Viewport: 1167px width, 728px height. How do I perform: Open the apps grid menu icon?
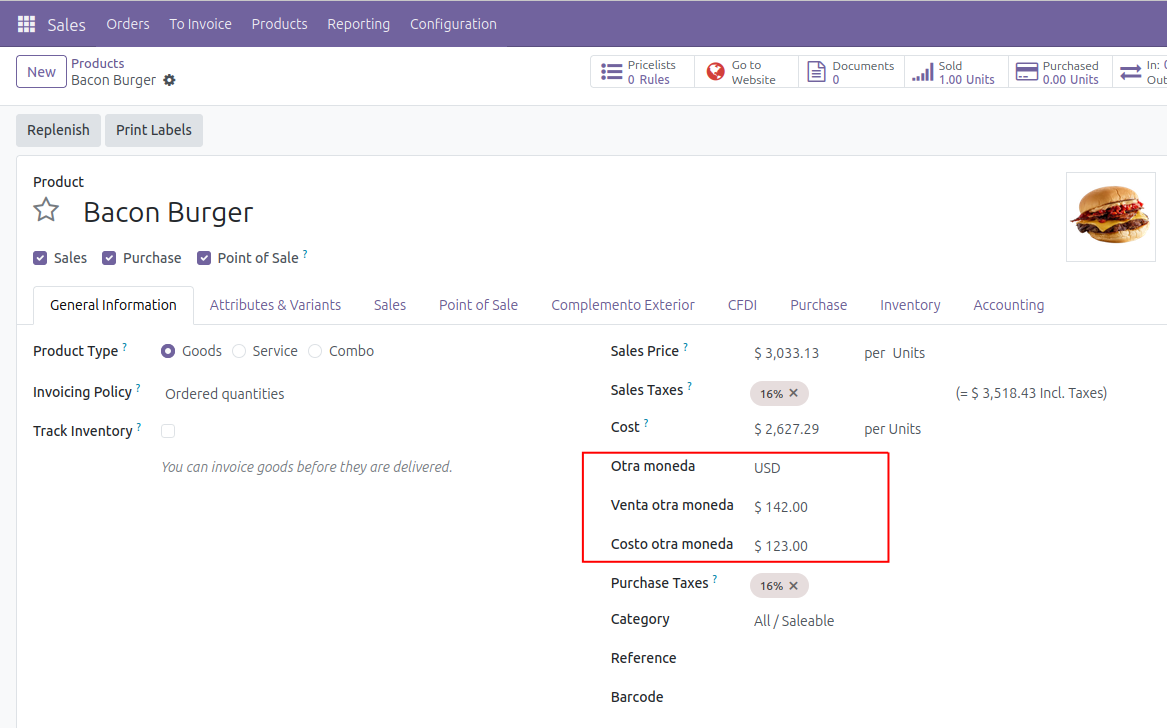click(26, 24)
